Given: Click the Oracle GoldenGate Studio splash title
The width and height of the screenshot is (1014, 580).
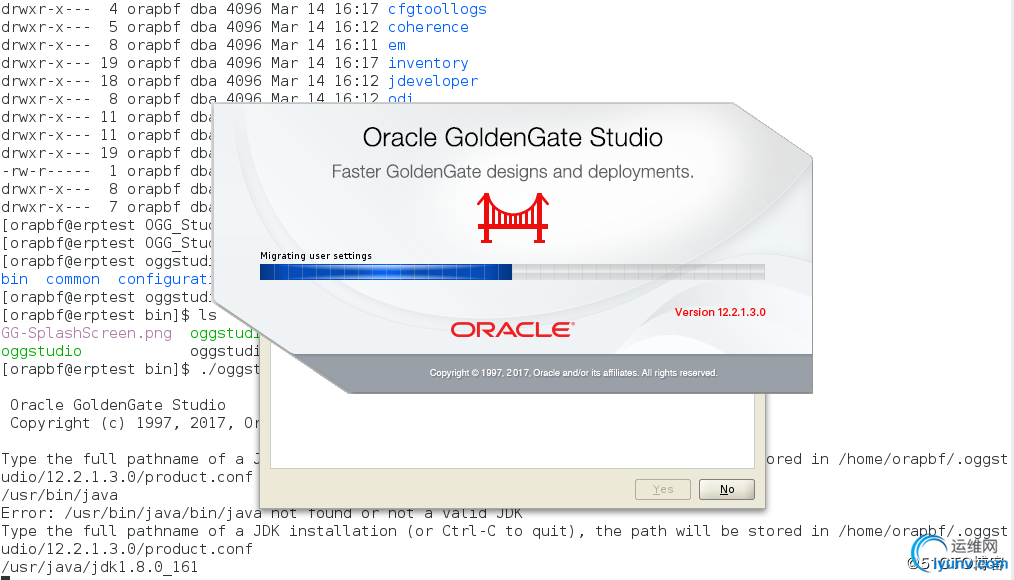Looking at the screenshot, I should pos(512,138).
